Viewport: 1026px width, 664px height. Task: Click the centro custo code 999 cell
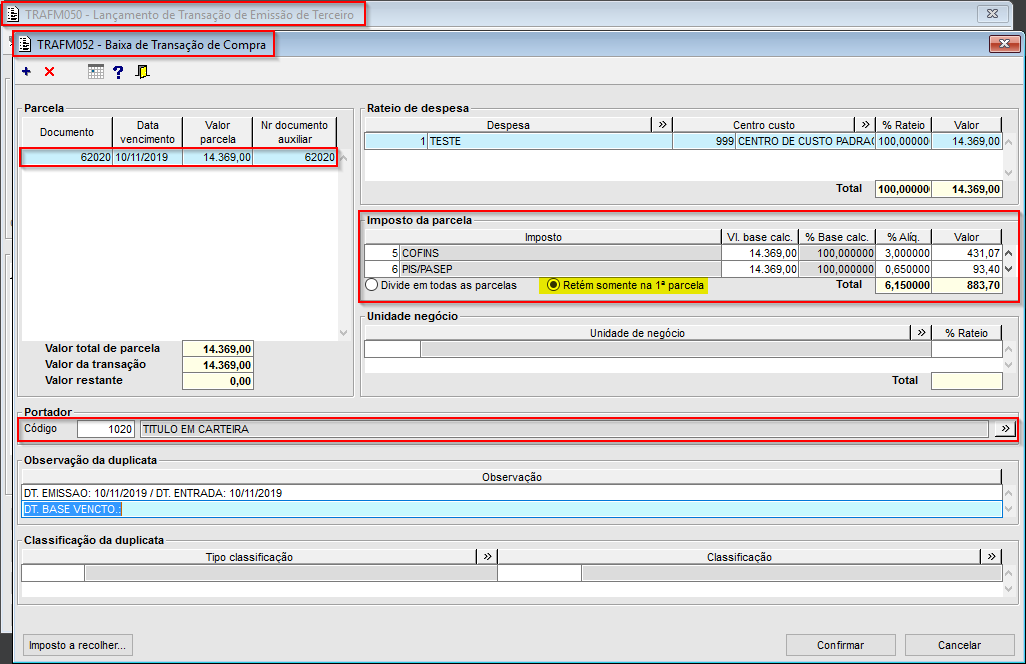click(x=704, y=141)
